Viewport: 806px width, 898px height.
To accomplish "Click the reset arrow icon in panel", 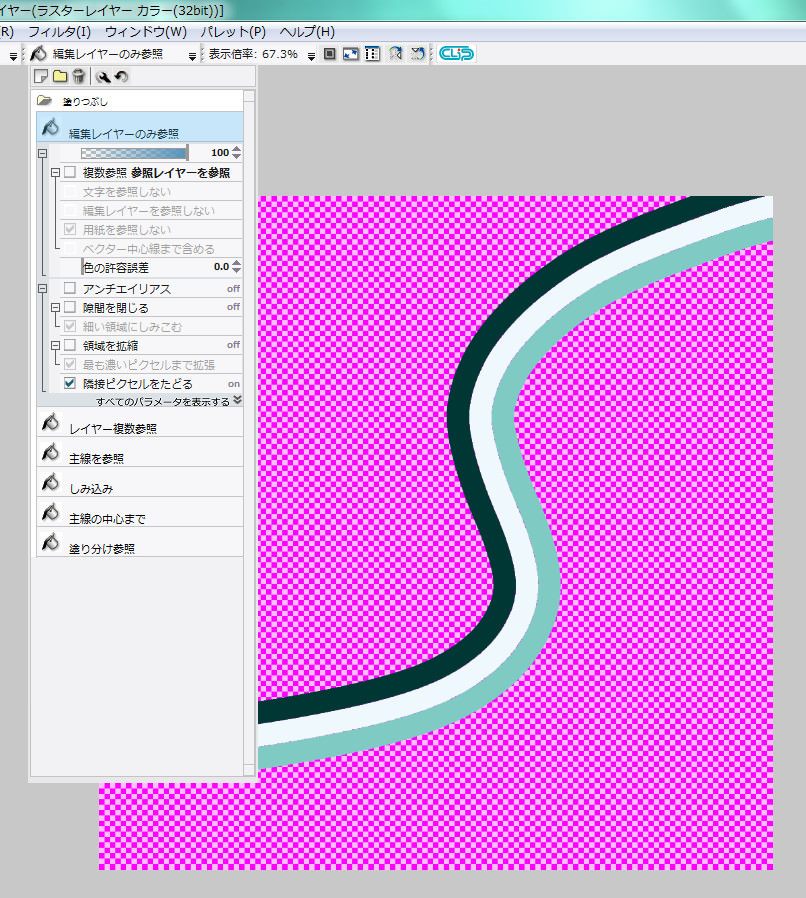I will 120,76.
